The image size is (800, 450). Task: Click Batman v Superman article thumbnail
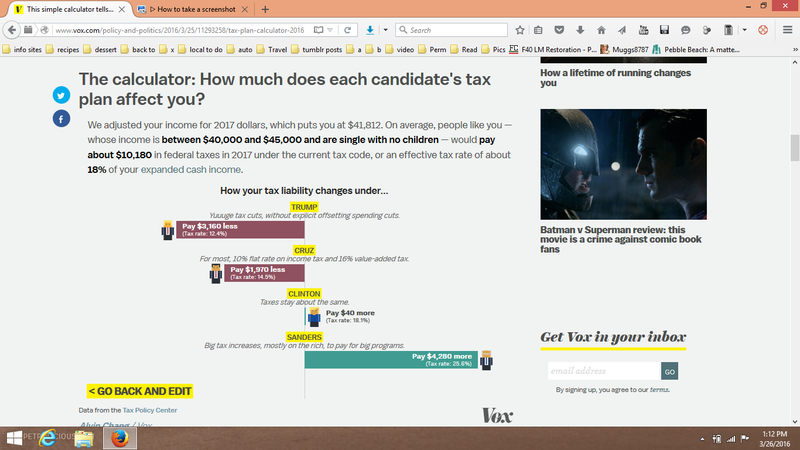[x=623, y=164]
